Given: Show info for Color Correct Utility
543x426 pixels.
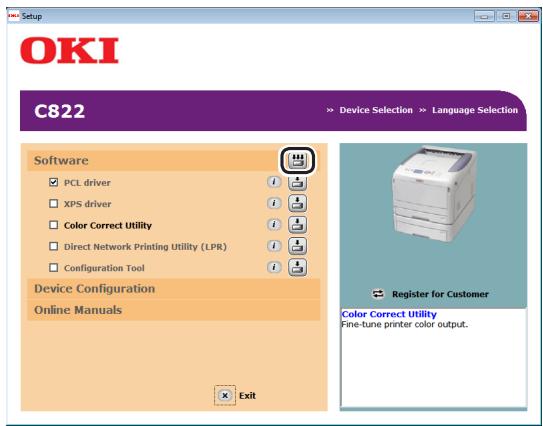Looking at the screenshot, I should [x=274, y=224].
